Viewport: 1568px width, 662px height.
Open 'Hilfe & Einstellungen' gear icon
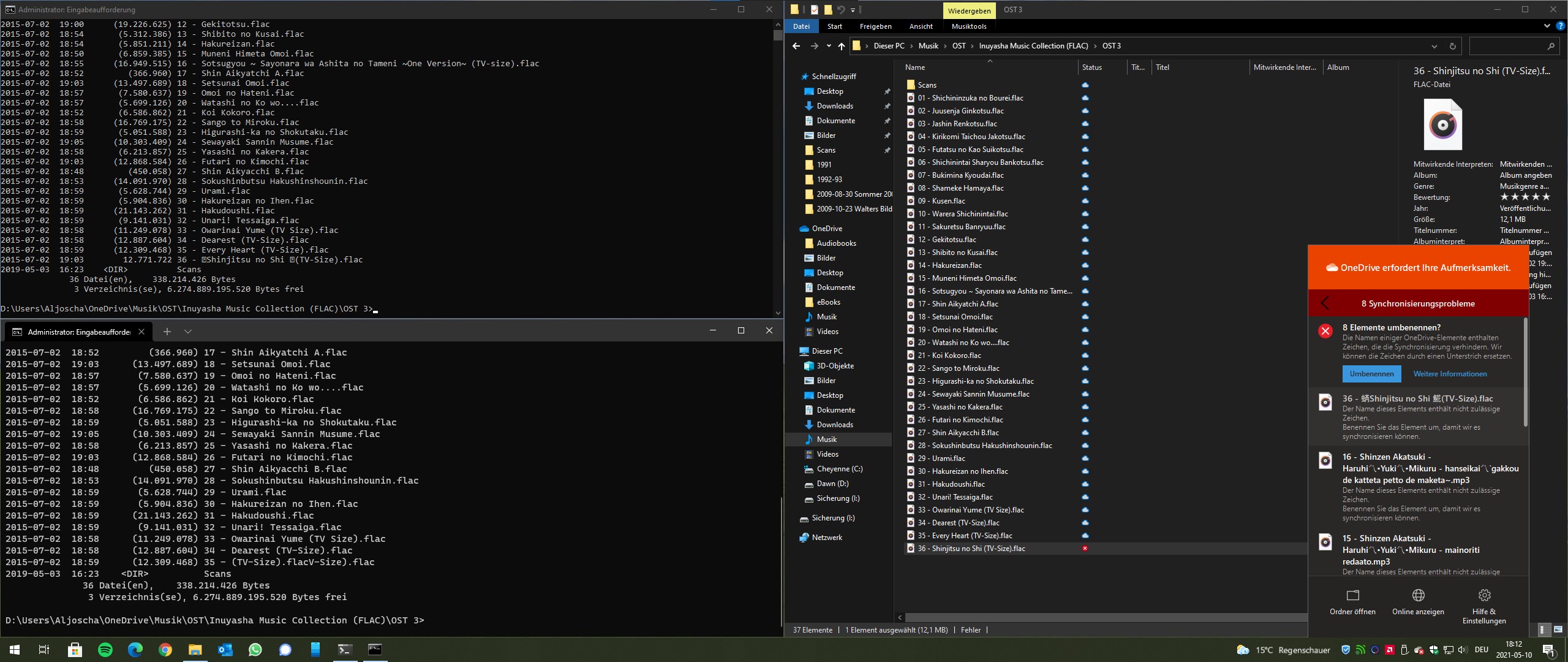(x=1484, y=595)
